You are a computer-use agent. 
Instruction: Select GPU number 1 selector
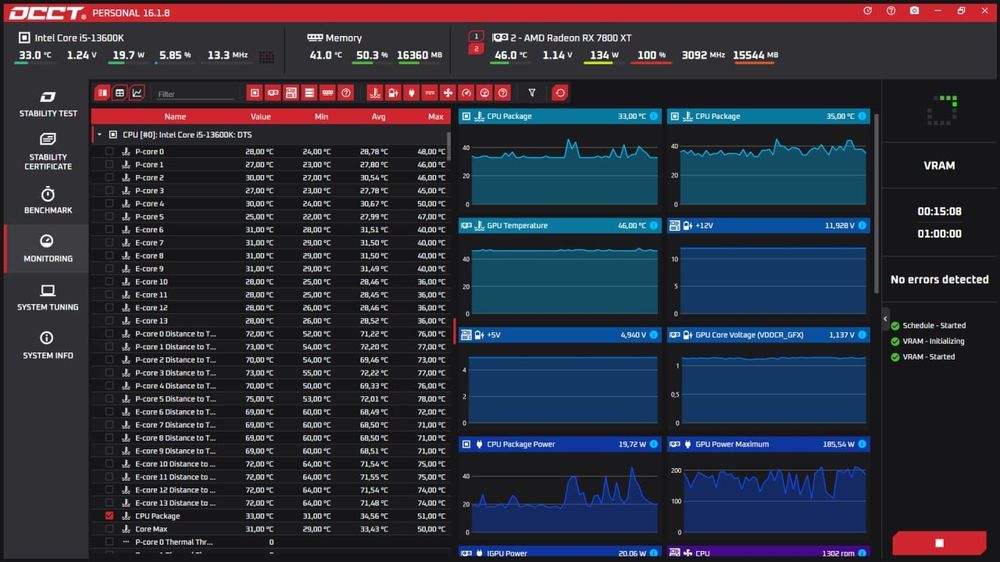476,36
